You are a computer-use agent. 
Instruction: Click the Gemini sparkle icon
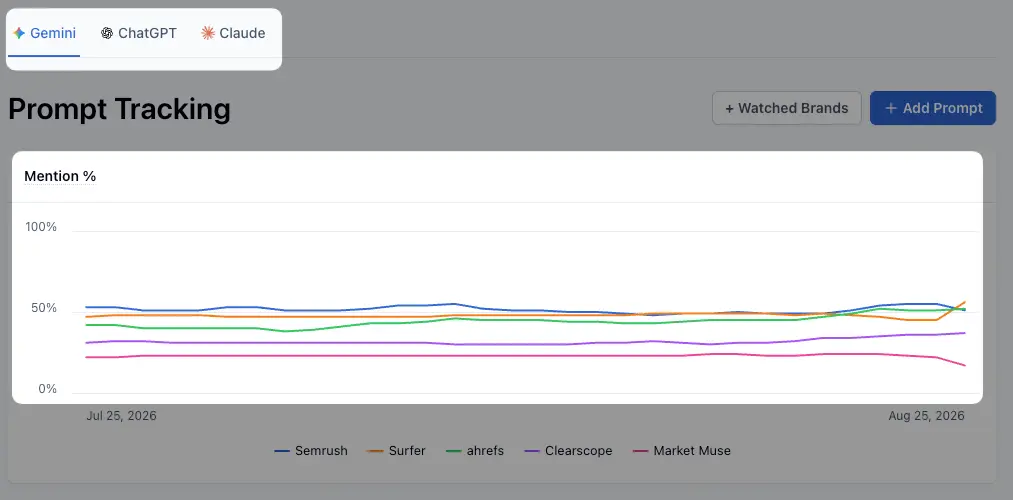click(19, 34)
